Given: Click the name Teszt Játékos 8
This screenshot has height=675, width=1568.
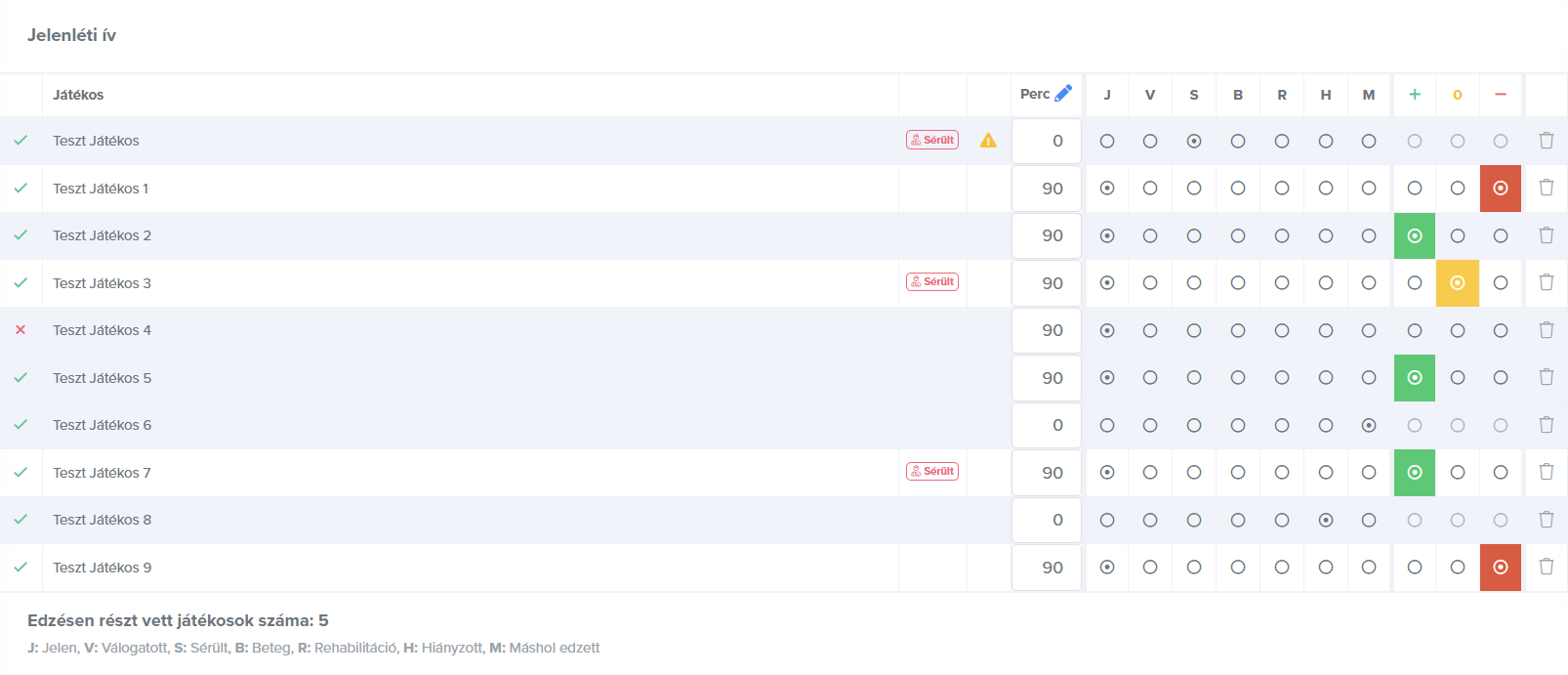Looking at the screenshot, I should click(102, 520).
